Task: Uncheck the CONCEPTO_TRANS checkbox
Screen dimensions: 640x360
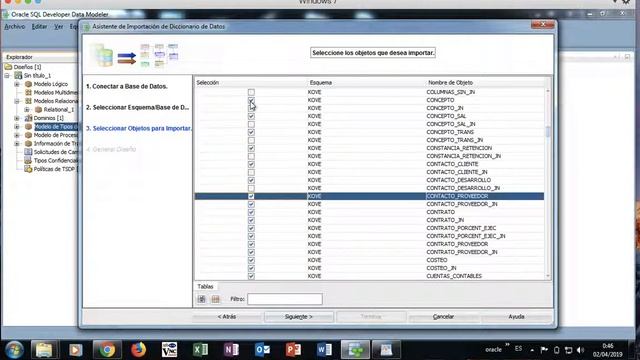Action: [x=251, y=132]
